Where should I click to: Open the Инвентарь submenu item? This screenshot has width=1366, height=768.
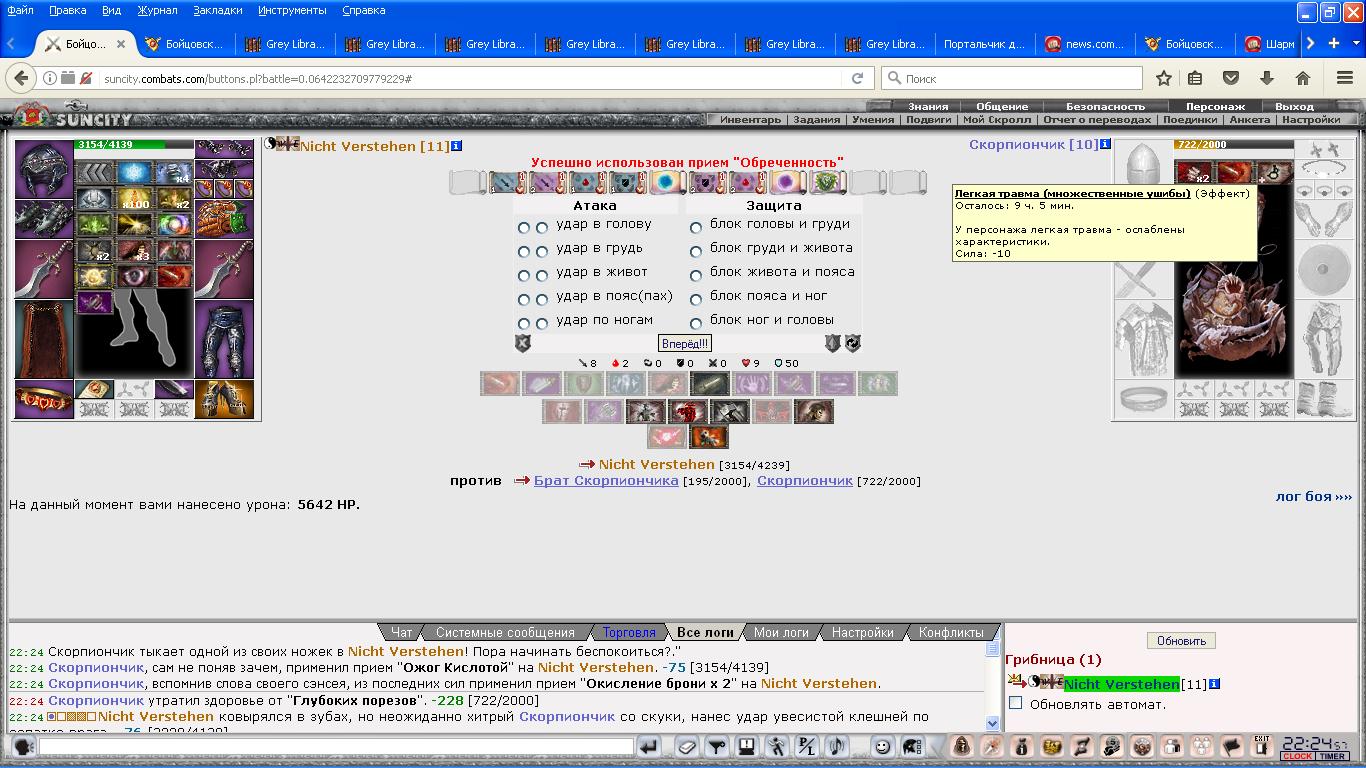(750, 119)
